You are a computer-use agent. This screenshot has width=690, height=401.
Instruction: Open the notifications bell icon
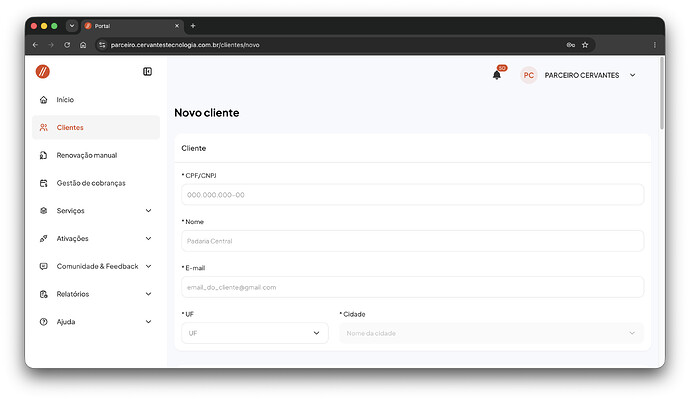(497, 75)
